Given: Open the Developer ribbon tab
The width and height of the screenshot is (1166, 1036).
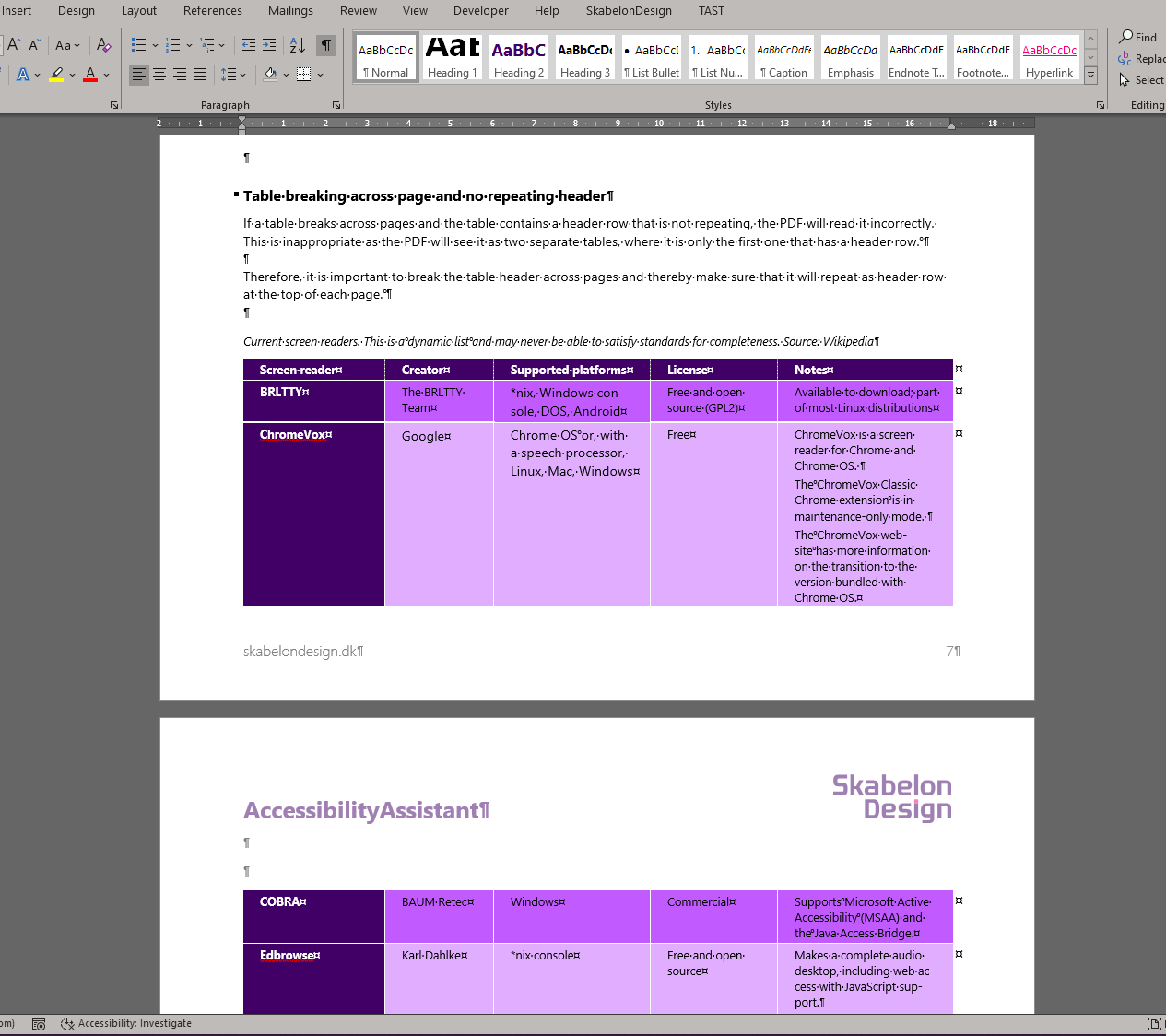Looking at the screenshot, I should [x=481, y=11].
